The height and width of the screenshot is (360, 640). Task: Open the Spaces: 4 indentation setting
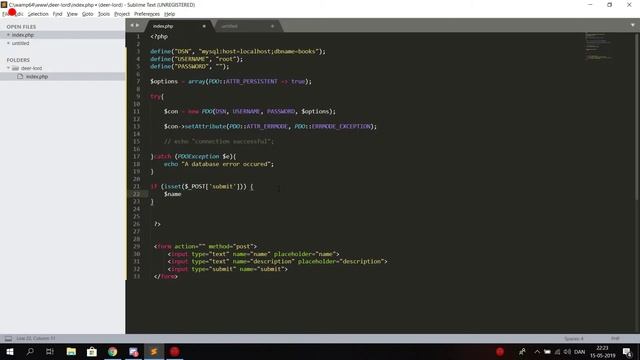pyautogui.click(x=573, y=338)
